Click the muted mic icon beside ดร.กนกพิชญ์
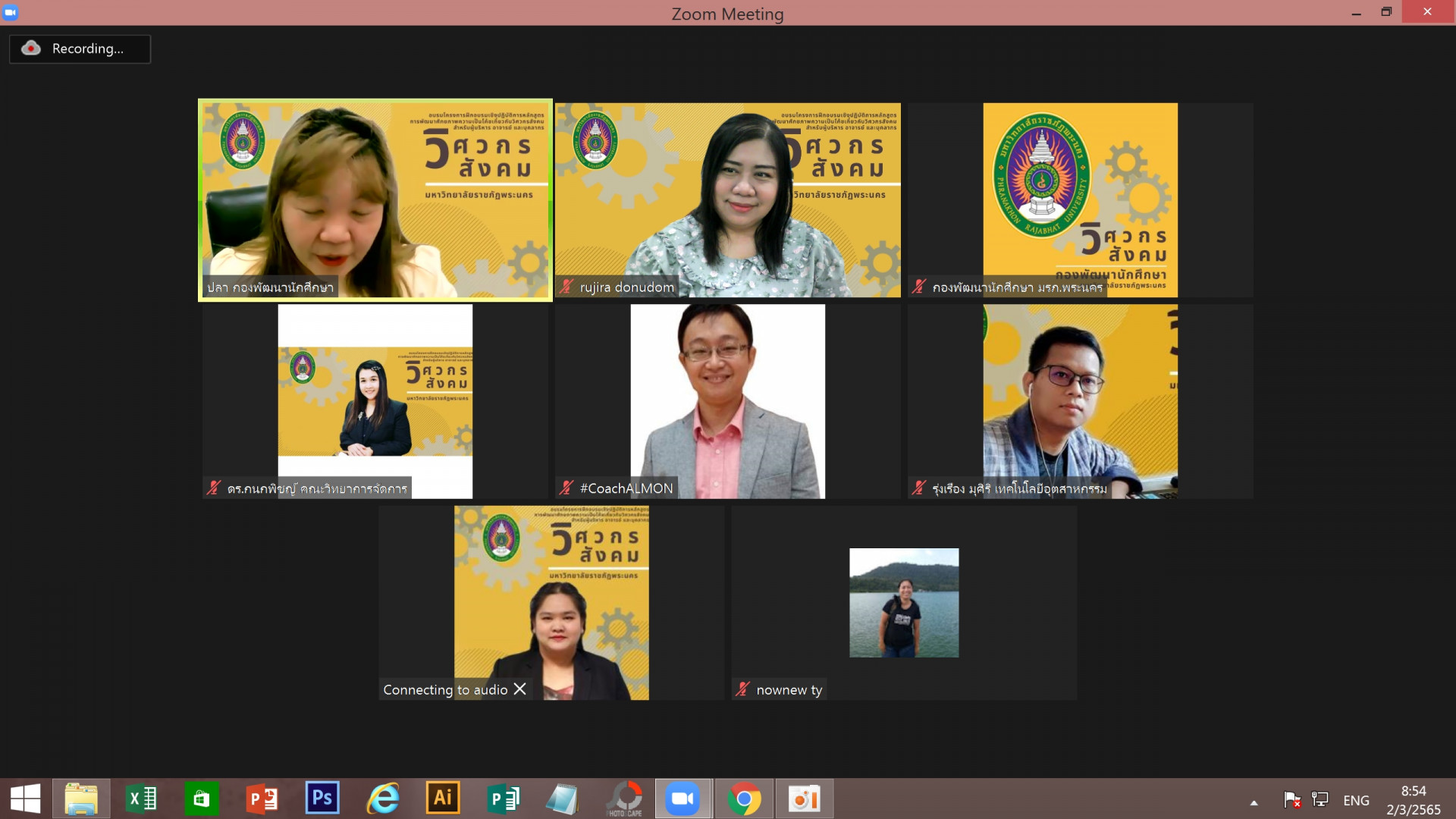This screenshot has height=819, width=1456. point(214,488)
